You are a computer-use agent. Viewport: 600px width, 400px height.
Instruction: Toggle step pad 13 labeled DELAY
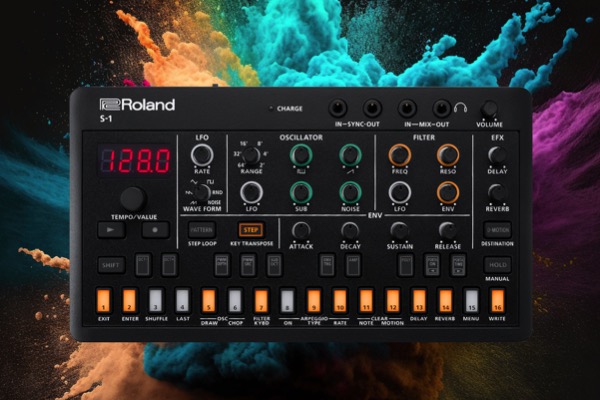tap(419, 300)
